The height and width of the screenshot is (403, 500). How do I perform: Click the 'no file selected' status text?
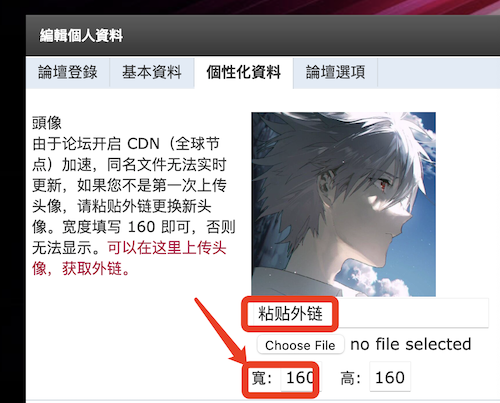pyautogui.click(x=411, y=344)
